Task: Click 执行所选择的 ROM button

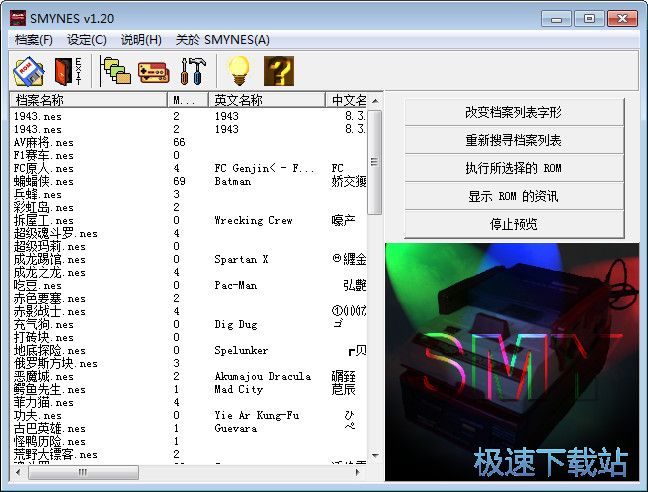Action: coord(513,169)
